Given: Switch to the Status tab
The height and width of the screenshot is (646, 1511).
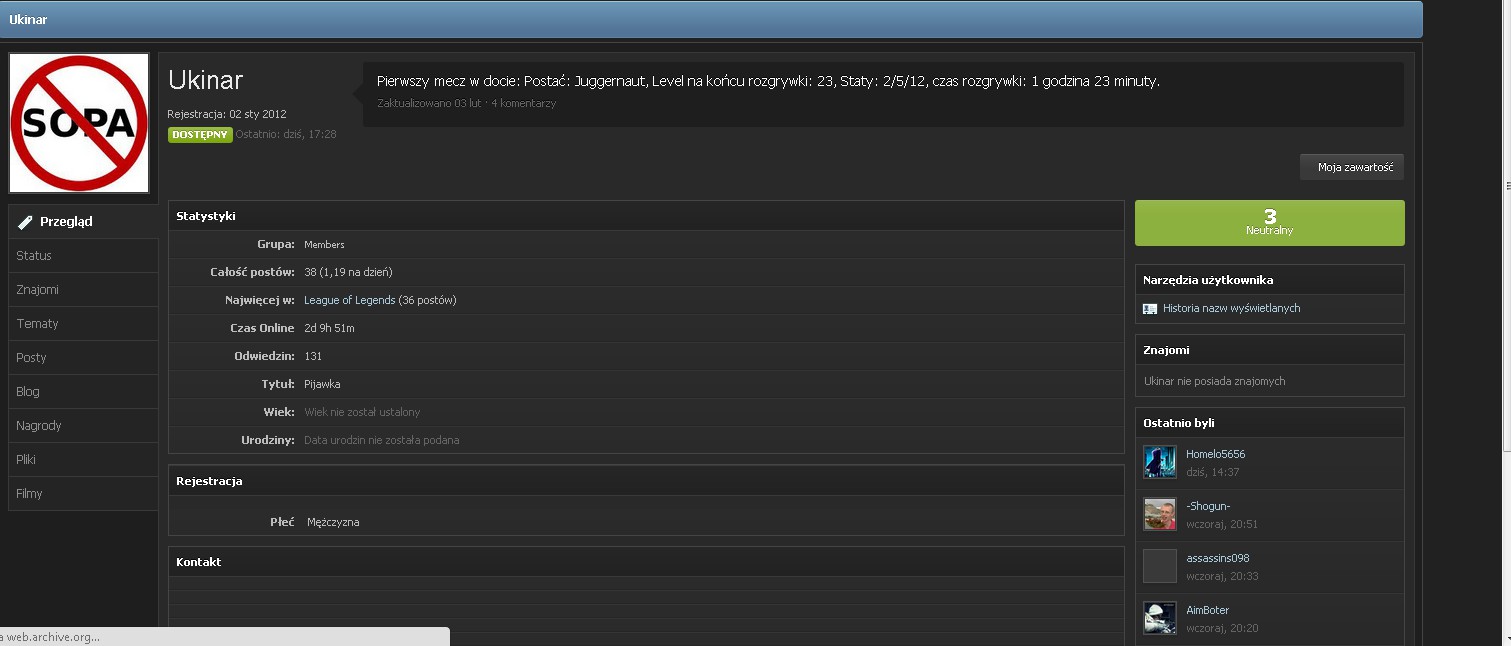Looking at the screenshot, I should coord(83,256).
